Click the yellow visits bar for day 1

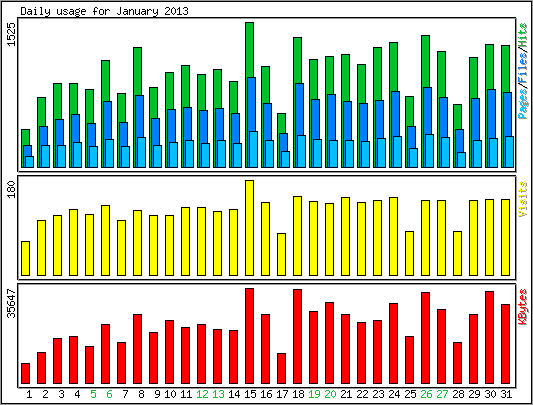(x=25, y=258)
